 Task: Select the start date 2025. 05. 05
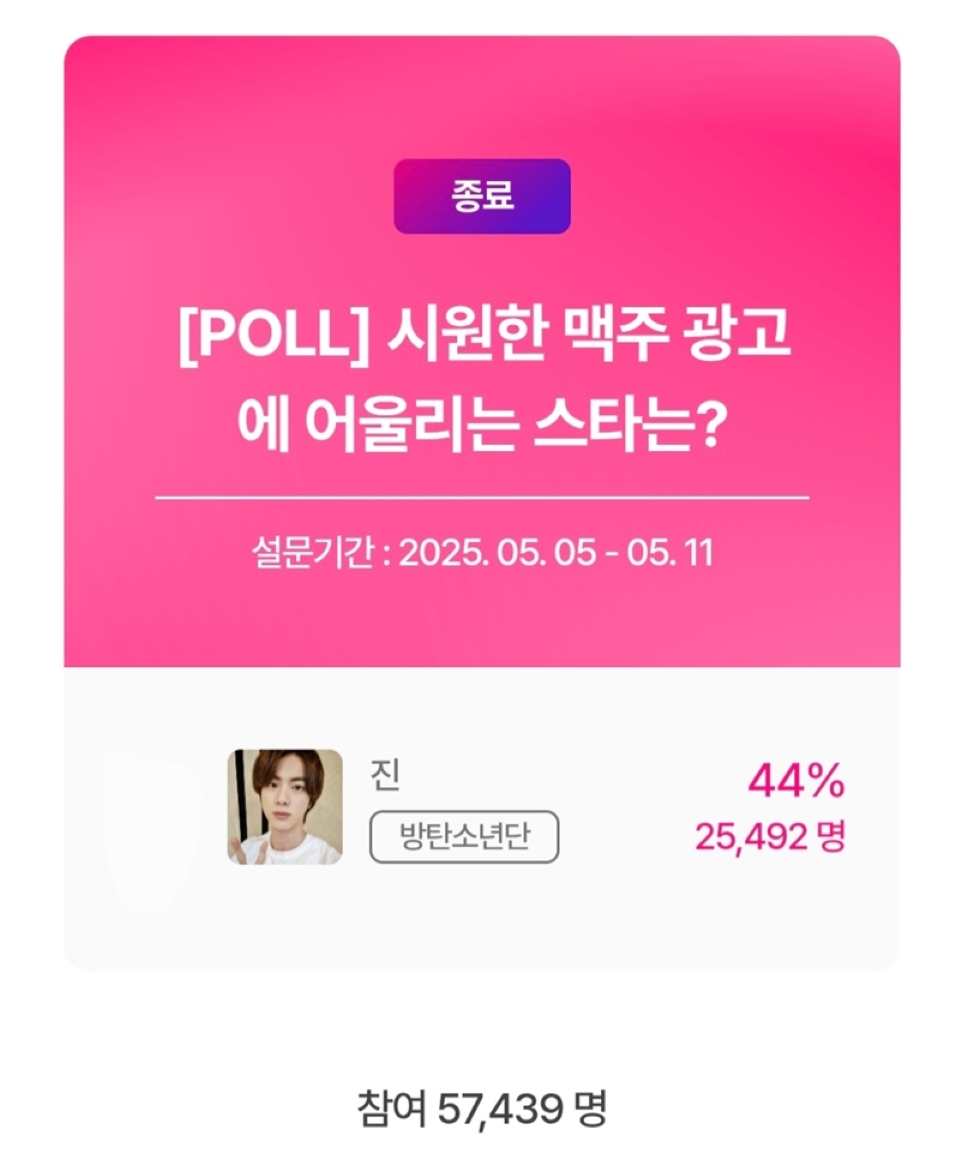point(497,554)
